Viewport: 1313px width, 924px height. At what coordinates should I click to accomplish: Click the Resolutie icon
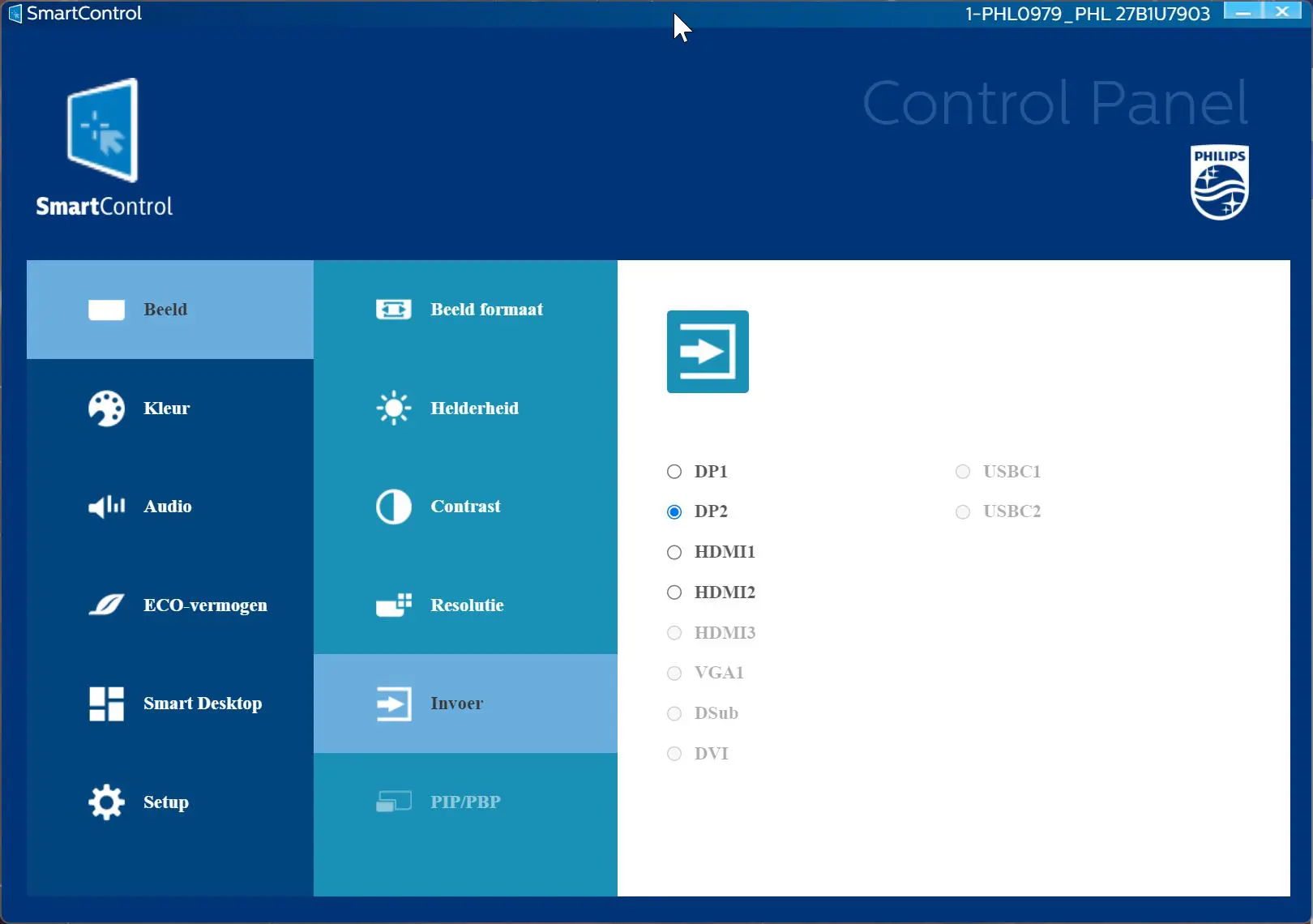(x=393, y=605)
